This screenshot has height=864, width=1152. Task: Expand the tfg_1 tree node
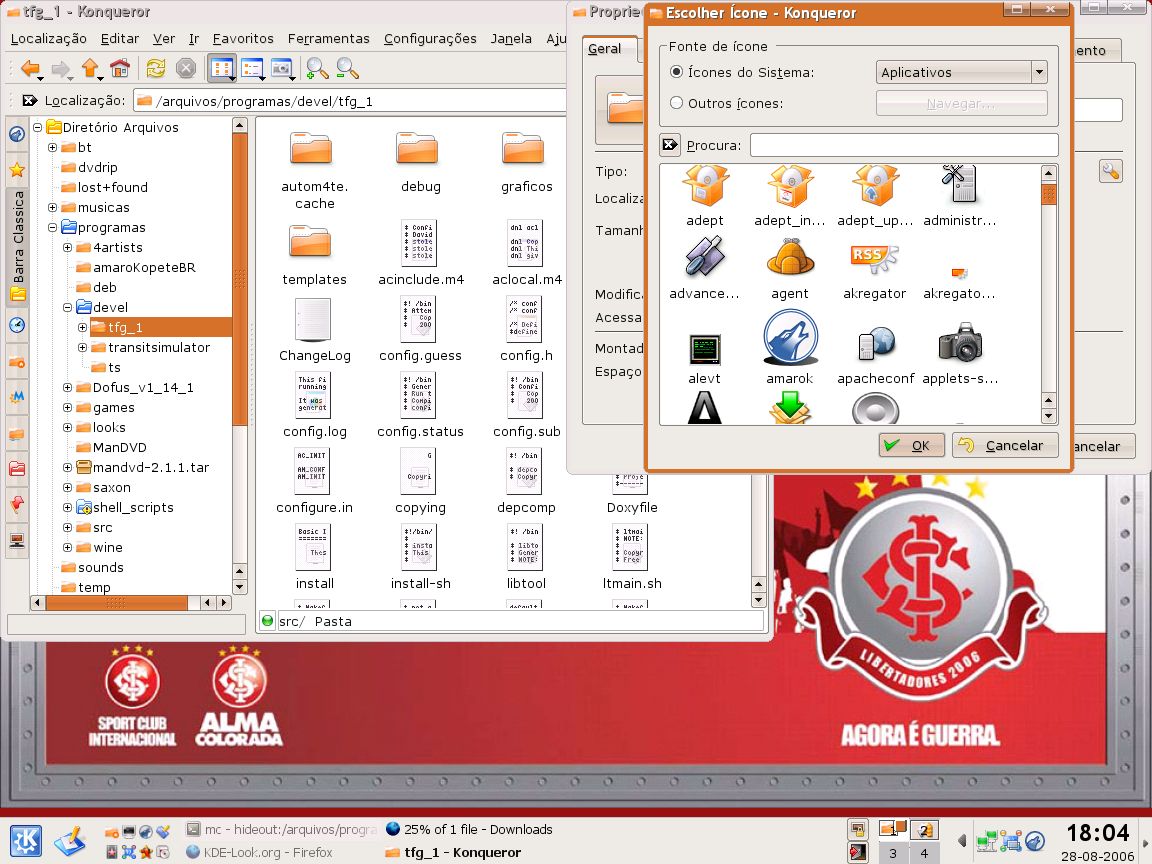coord(82,327)
